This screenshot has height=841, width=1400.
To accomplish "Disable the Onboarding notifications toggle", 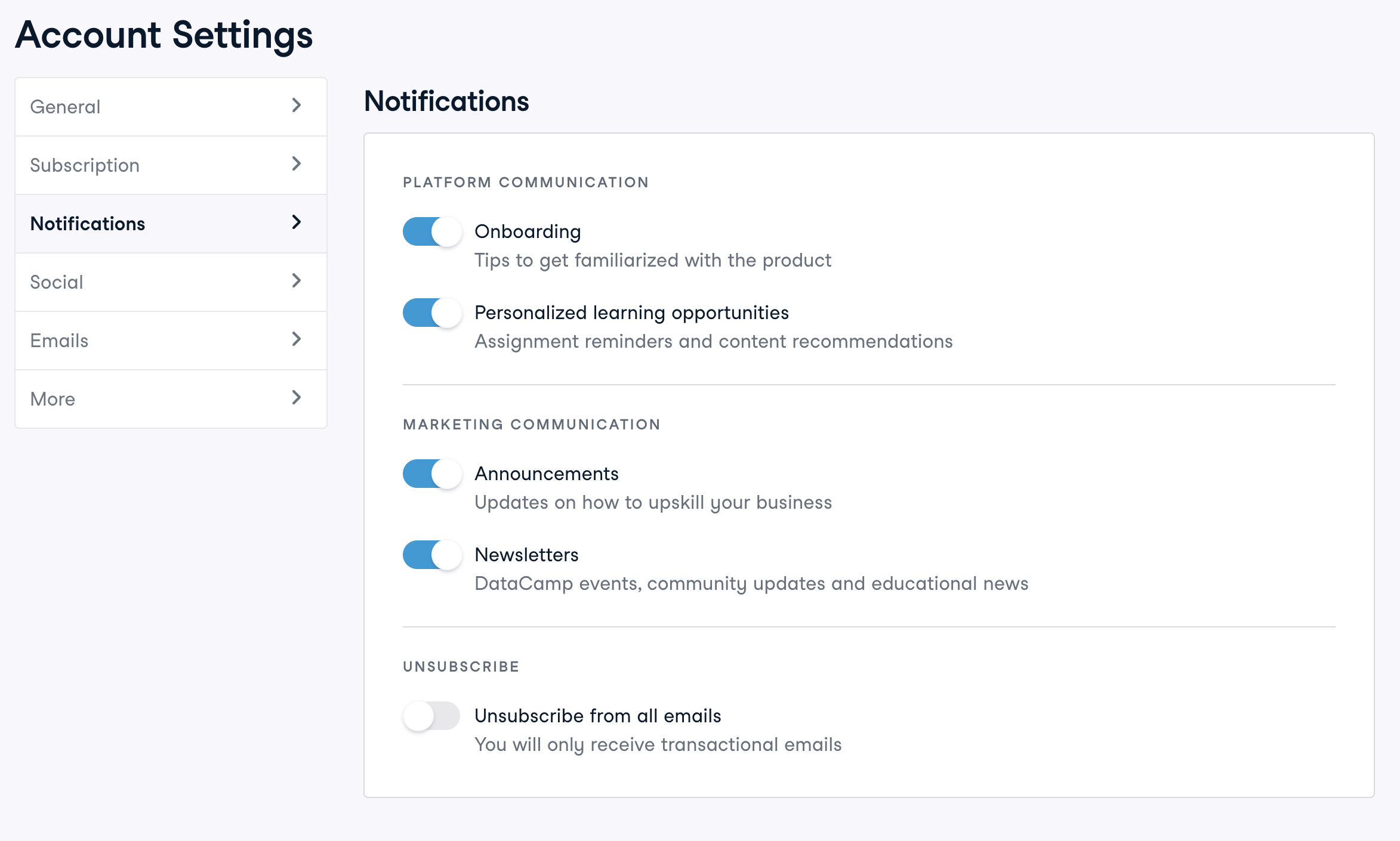I will [432, 232].
